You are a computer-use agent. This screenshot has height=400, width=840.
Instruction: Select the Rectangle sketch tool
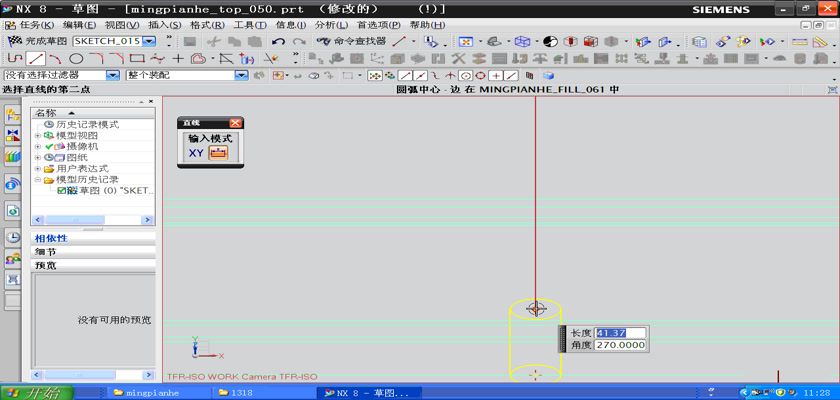(137, 58)
